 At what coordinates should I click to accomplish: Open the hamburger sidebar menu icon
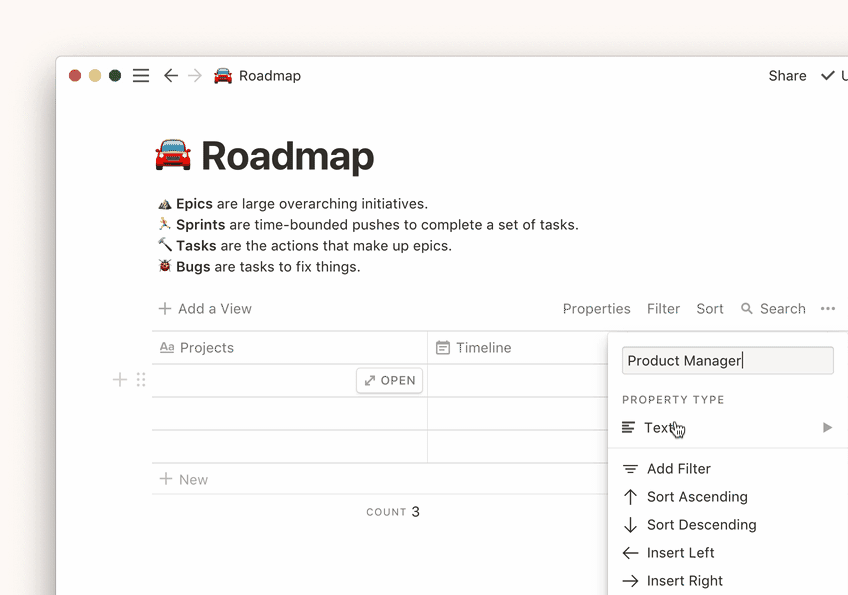(141, 76)
